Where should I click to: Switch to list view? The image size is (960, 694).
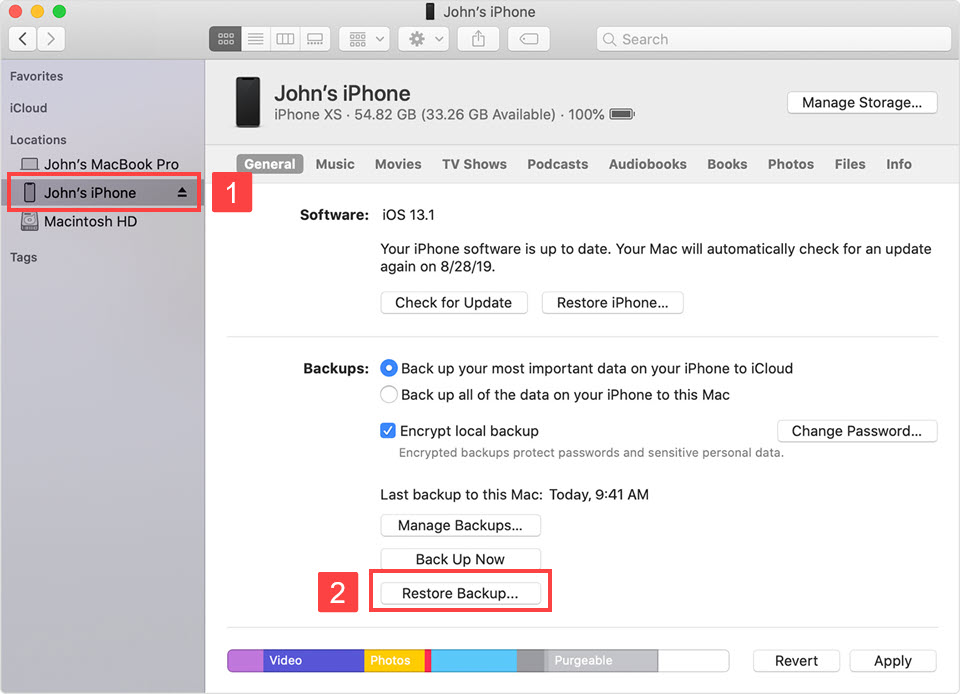[x=255, y=39]
